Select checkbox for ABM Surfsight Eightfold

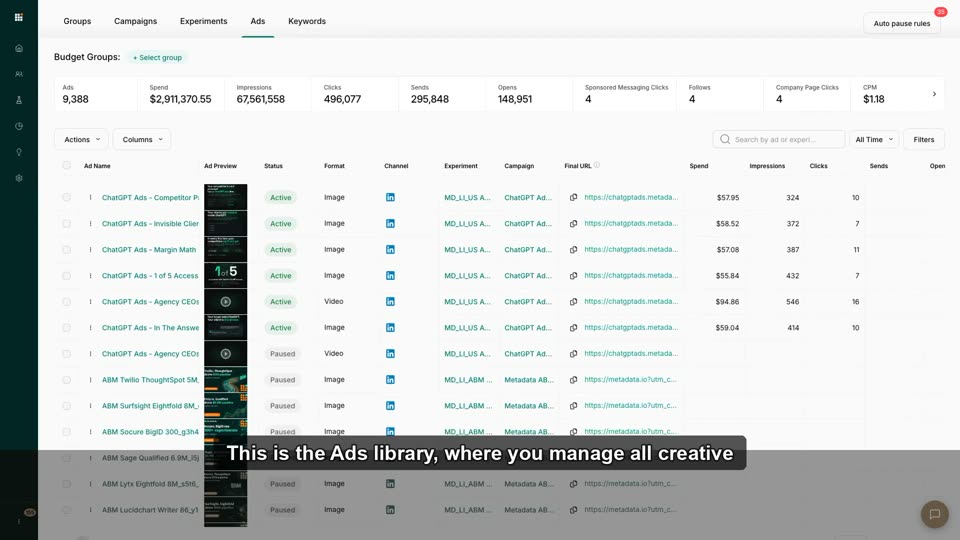pyautogui.click(x=67, y=406)
